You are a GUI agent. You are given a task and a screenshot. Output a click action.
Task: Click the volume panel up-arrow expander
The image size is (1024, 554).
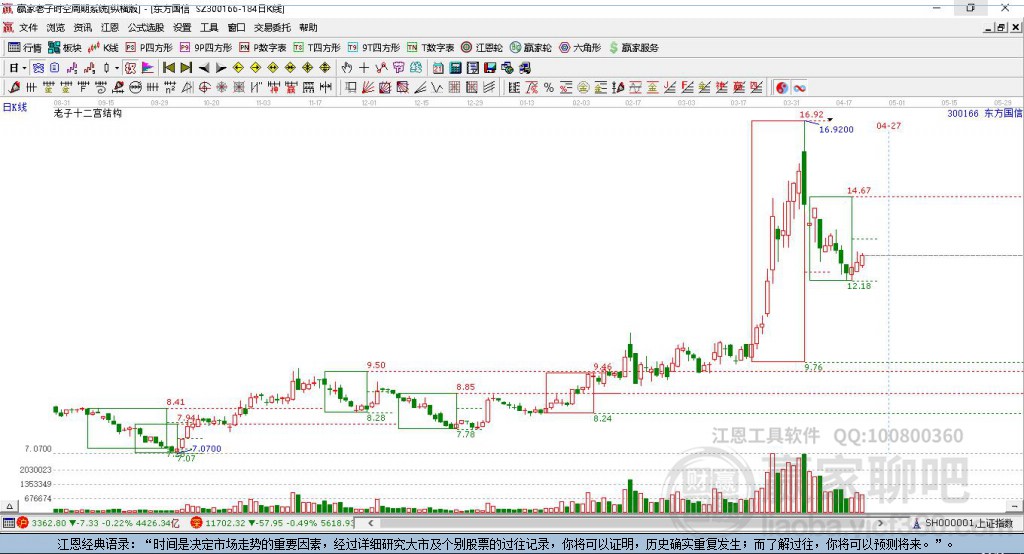click(9, 506)
